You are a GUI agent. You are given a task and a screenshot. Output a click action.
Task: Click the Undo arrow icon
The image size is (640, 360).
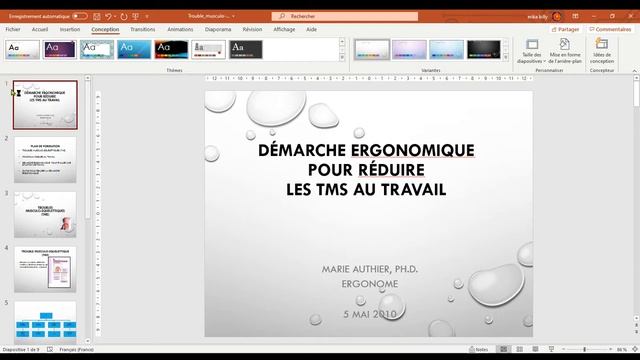pos(108,16)
